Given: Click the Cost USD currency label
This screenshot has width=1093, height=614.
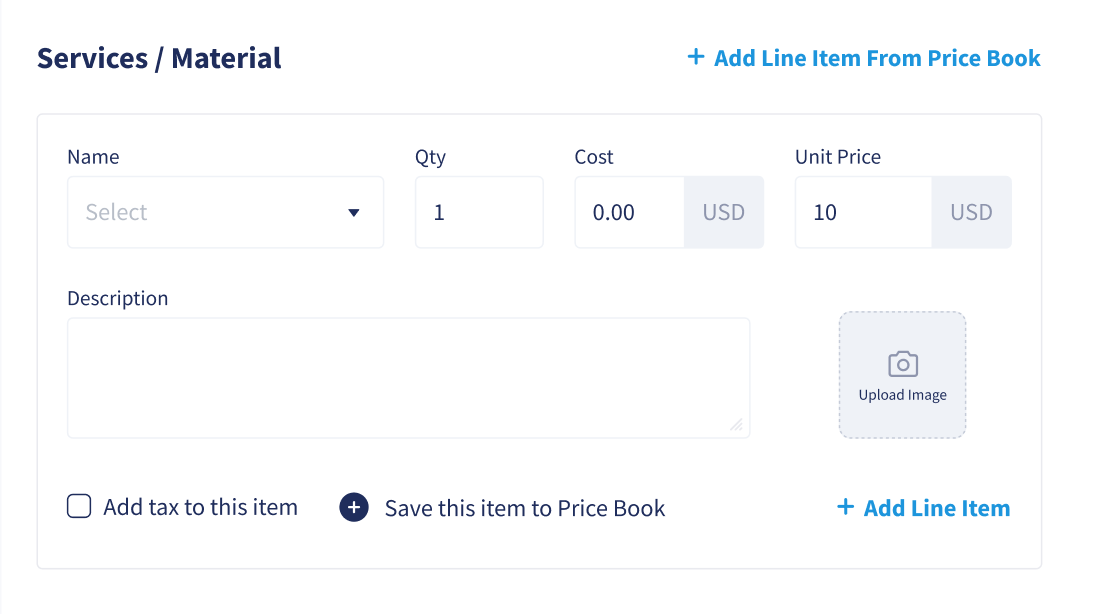Looking at the screenshot, I should 724,212.
